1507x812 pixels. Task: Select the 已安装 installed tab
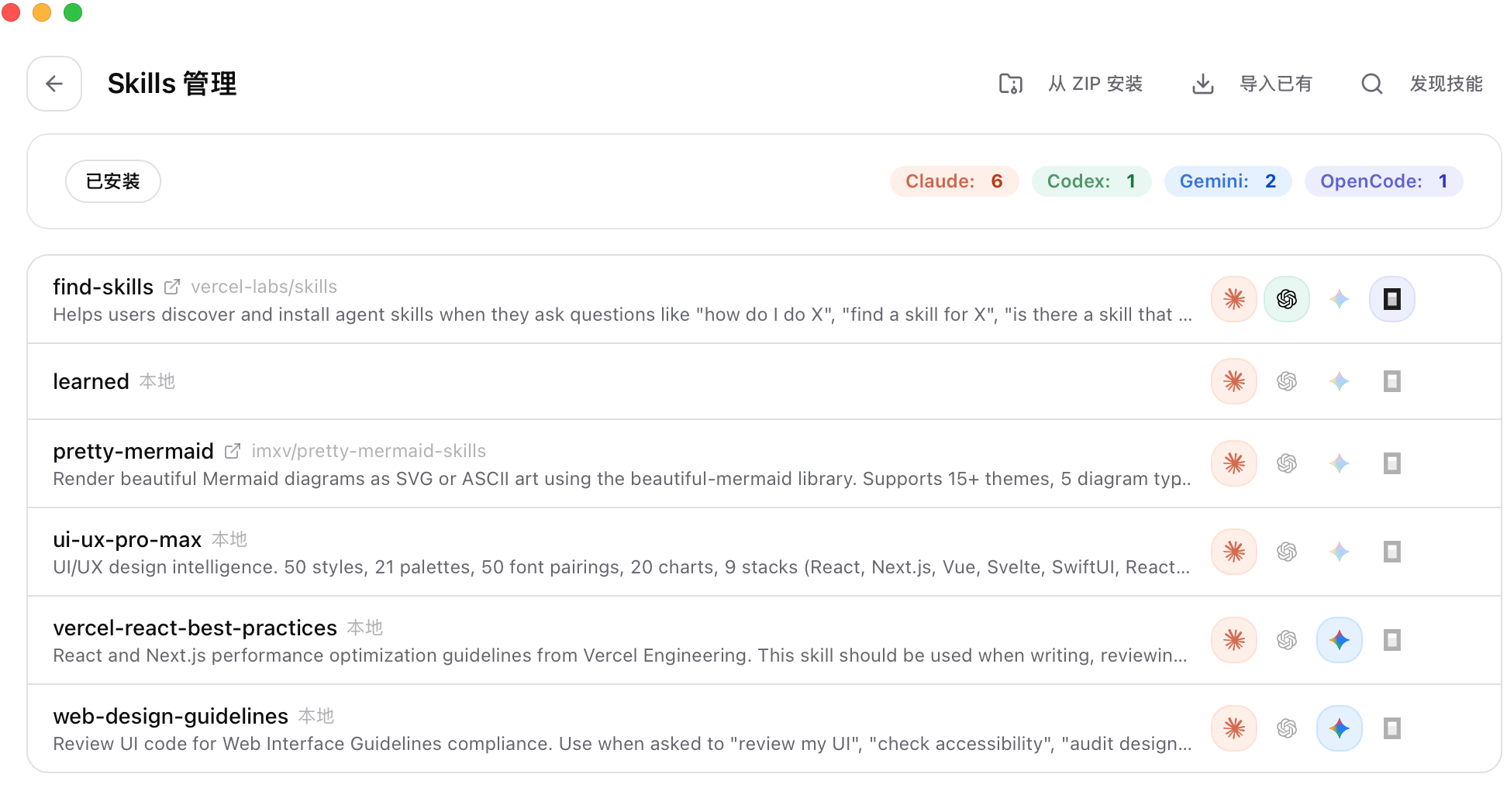click(113, 181)
